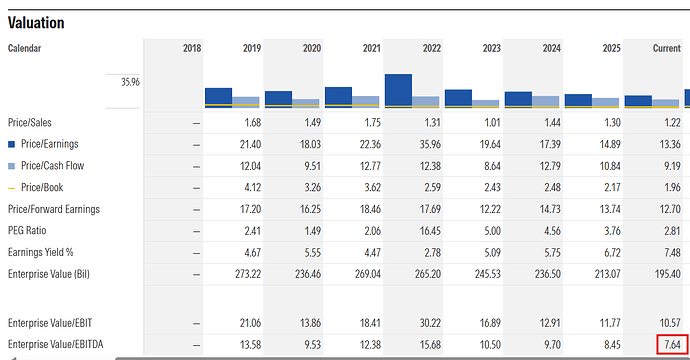Click Price/Cash Flow 2020 value 9.51
Image resolution: width=690 pixels, height=360 pixels.
tap(312, 166)
